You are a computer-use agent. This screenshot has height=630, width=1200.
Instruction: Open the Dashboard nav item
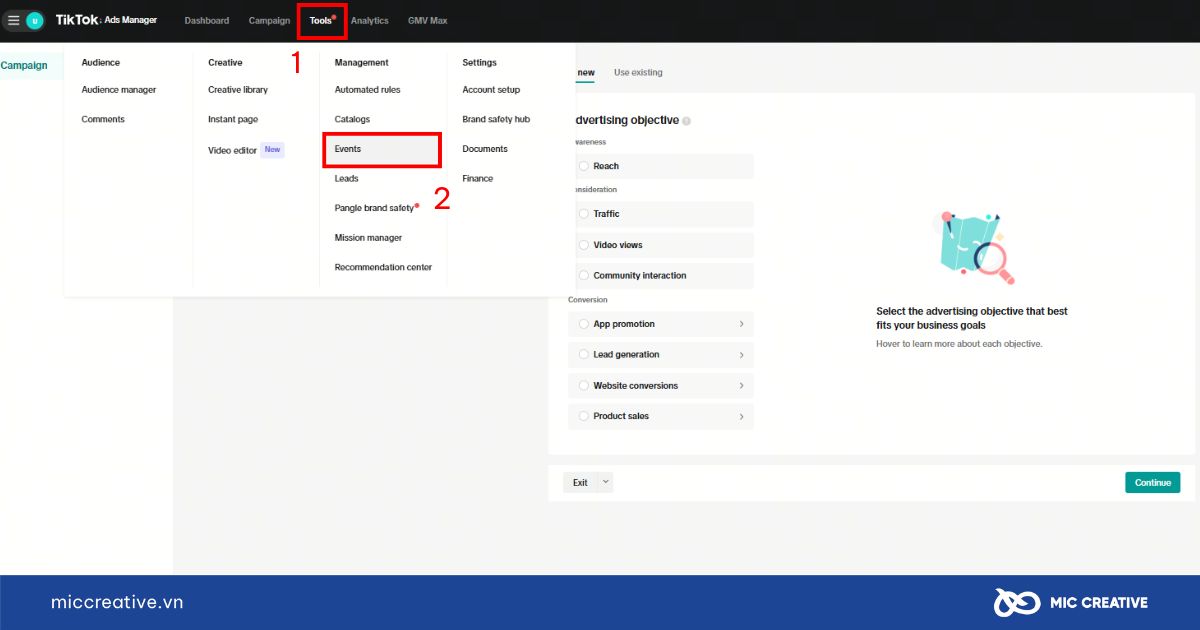point(207,20)
